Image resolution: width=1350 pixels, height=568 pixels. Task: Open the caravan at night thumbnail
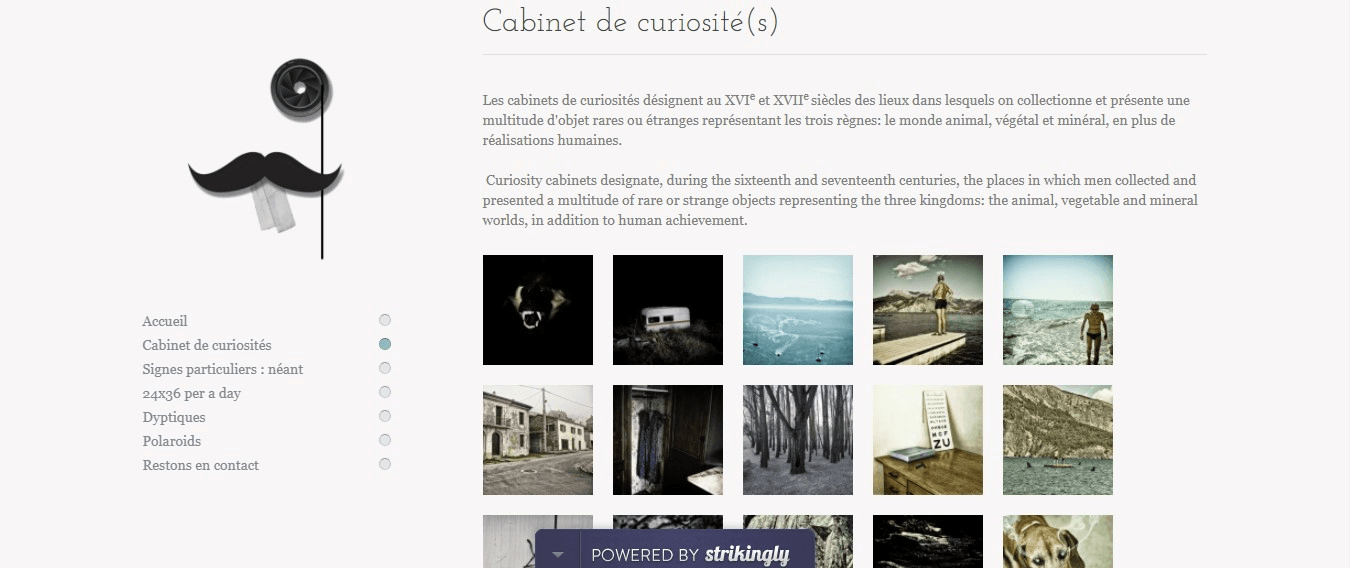pyautogui.click(x=668, y=310)
